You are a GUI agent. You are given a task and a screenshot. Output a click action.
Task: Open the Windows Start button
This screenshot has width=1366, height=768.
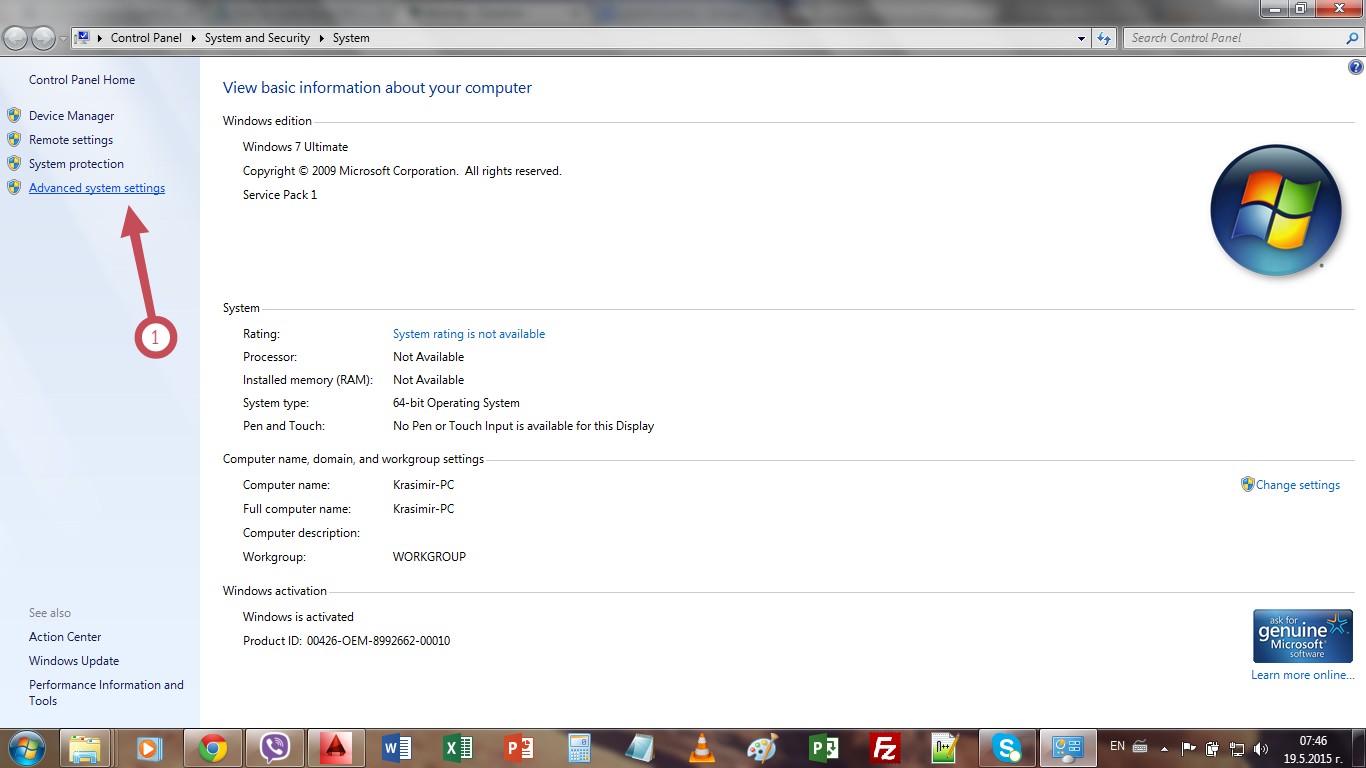coord(26,748)
